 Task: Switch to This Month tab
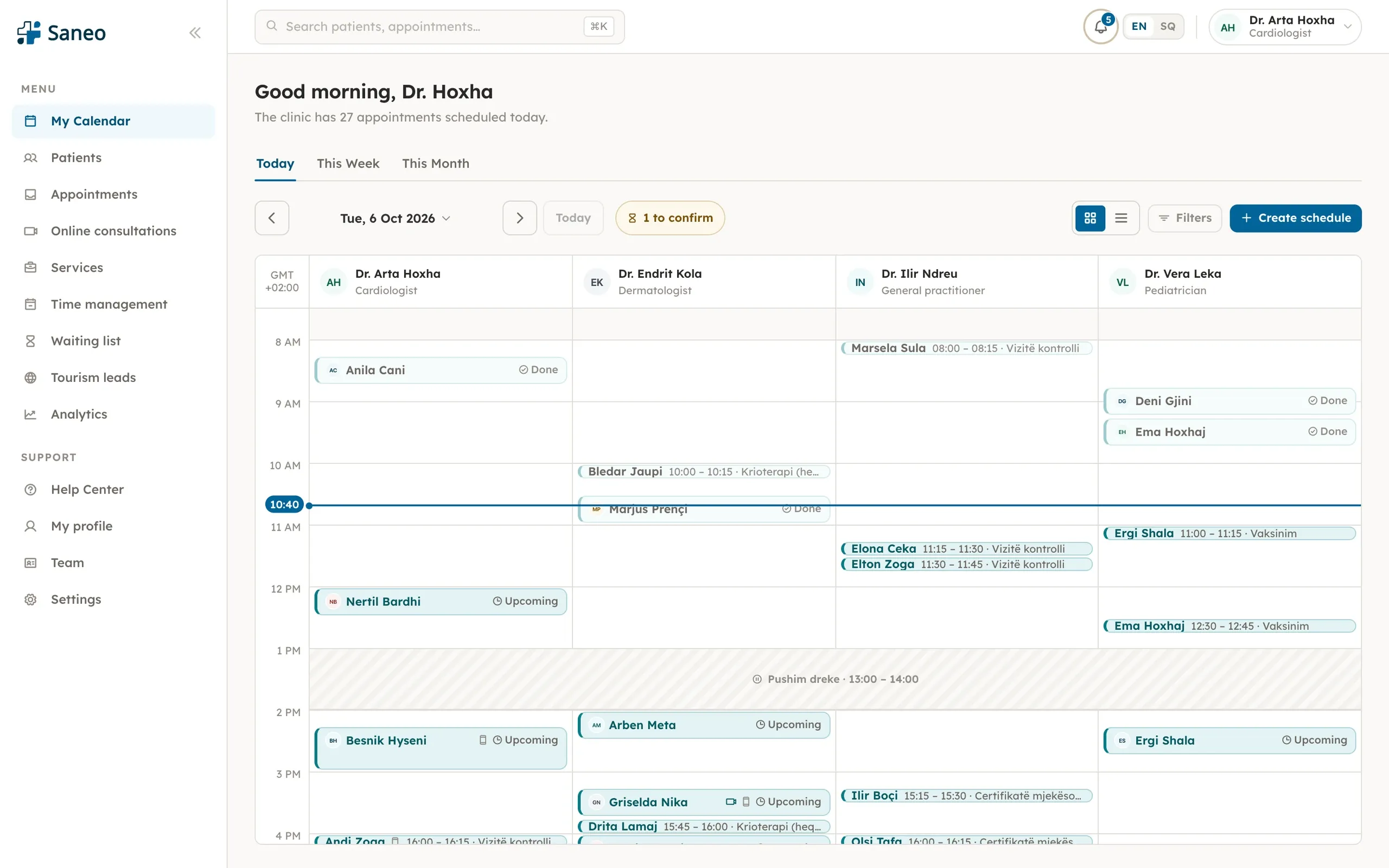tap(436, 164)
